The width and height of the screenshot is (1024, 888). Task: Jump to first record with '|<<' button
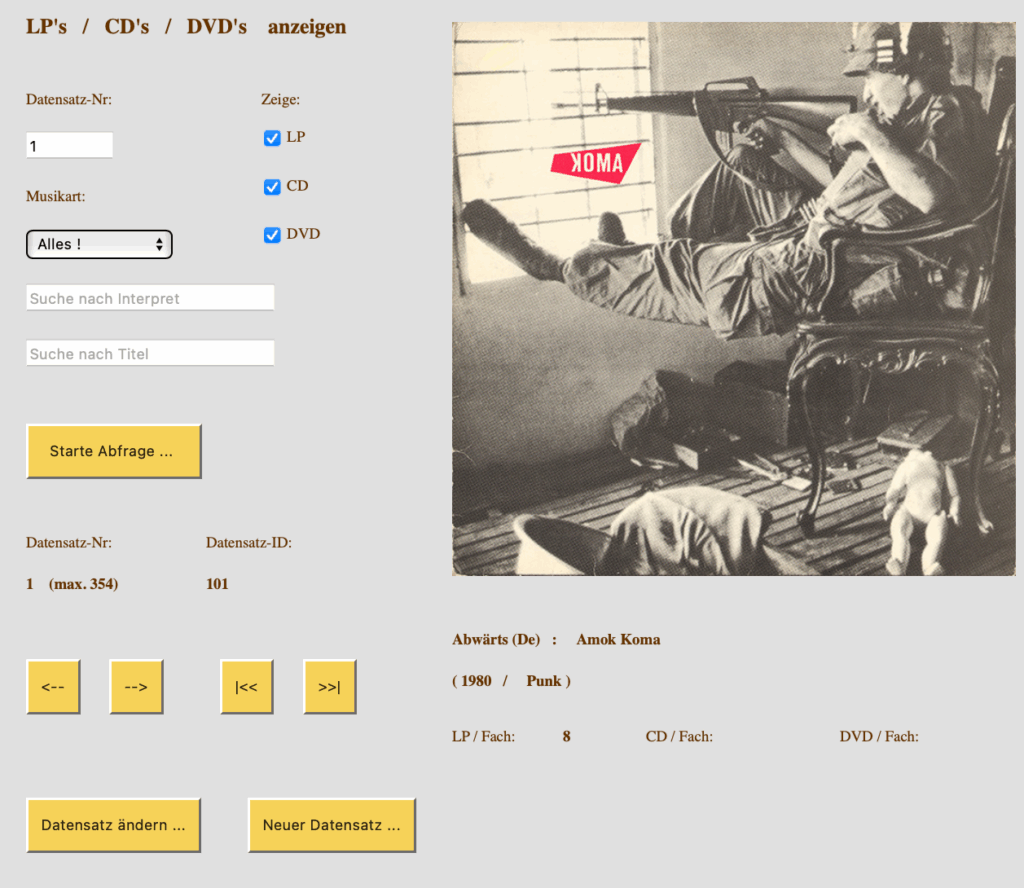point(247,687)
